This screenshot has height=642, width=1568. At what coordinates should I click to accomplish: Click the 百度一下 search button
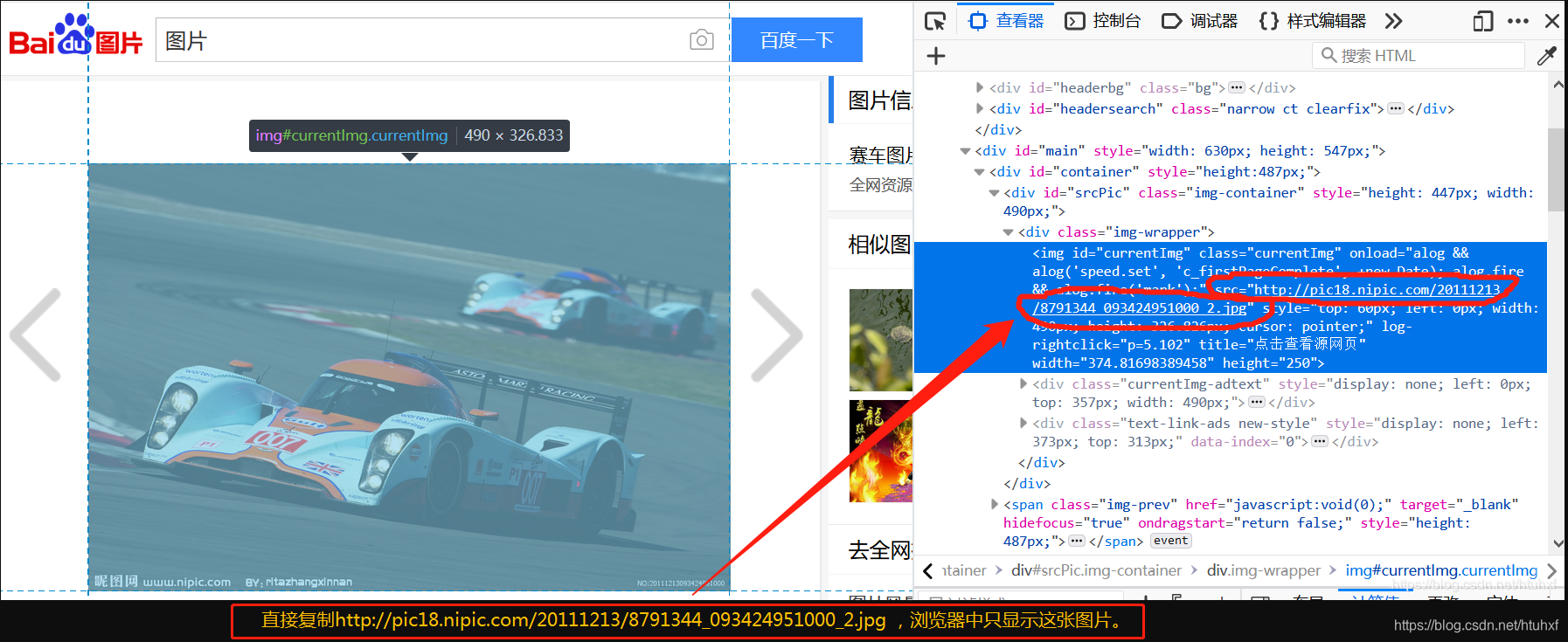coord(797,40)
